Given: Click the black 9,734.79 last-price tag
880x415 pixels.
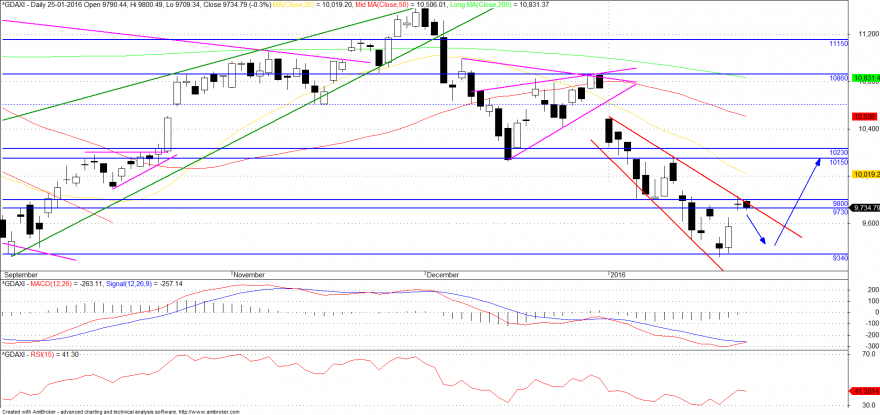Looking at the screenshot, I should (x=865, y=207).
